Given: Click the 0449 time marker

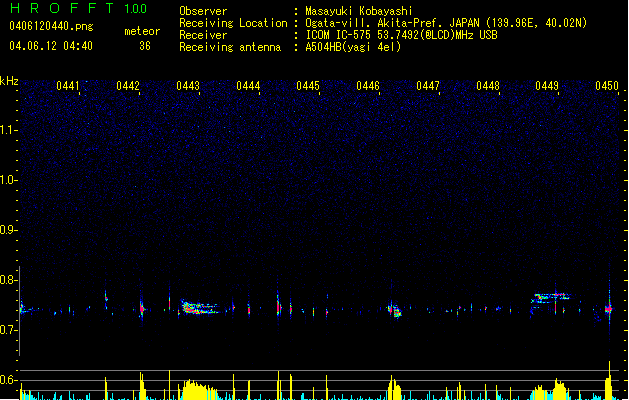Looking at the screenshot, I should [547, 86].
